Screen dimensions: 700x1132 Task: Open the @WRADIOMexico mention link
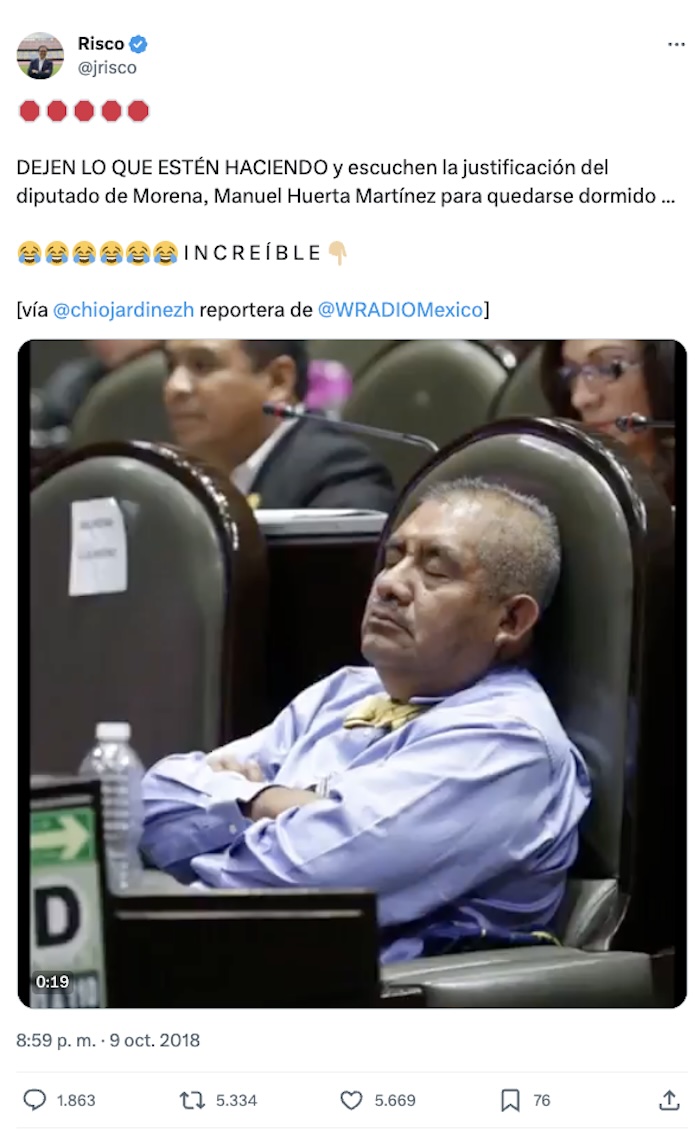pos(401,310)
